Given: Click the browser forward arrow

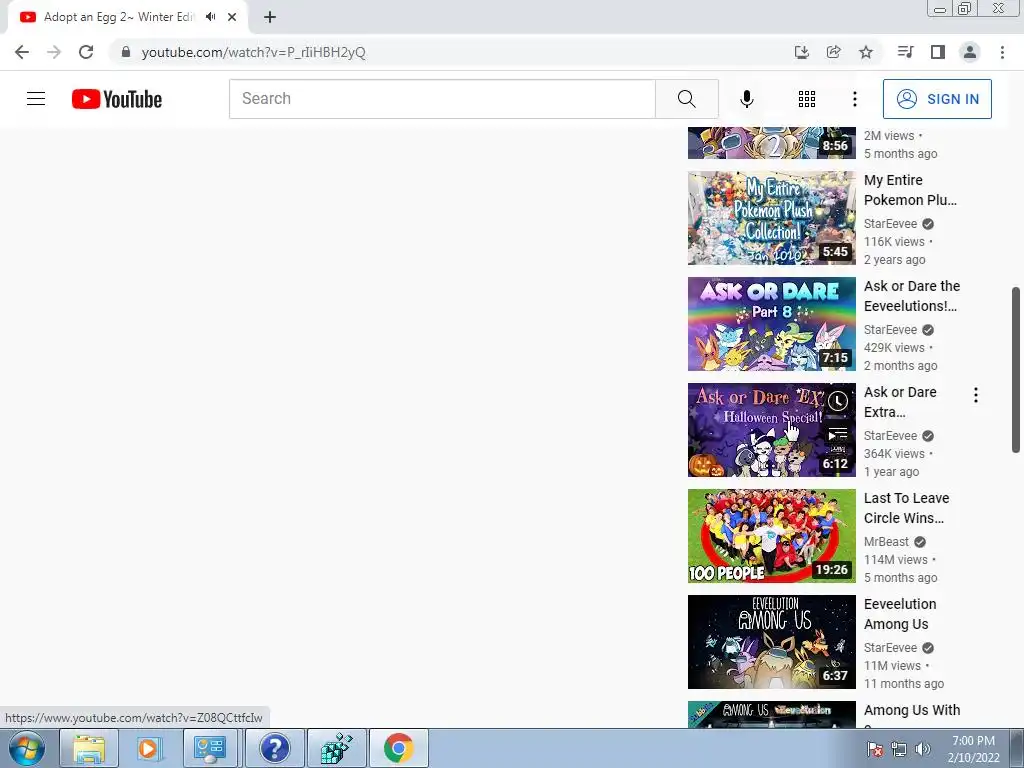Looking at the screenshot, I should (54, 52).
